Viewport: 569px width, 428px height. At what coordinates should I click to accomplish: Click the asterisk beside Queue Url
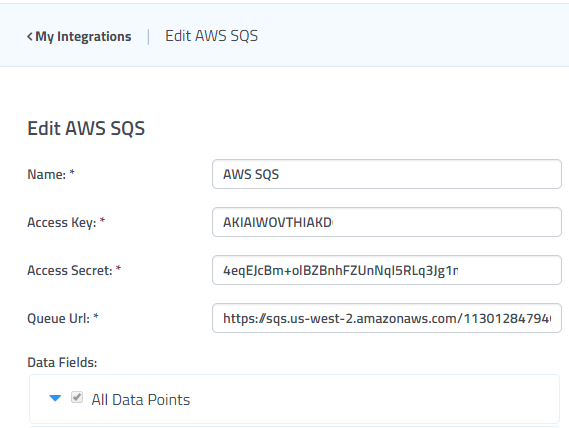click(96, 316)
